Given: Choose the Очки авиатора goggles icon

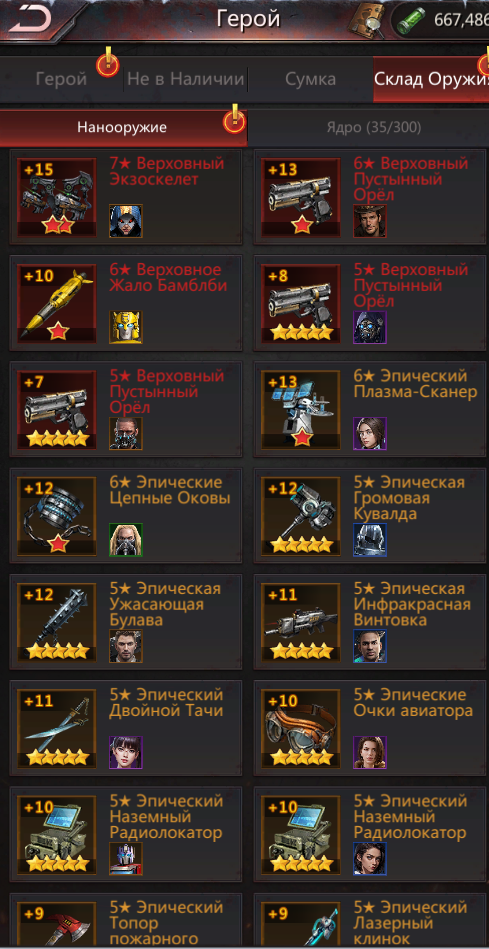Looking at the screenshot, I should [x=301, y=729].
